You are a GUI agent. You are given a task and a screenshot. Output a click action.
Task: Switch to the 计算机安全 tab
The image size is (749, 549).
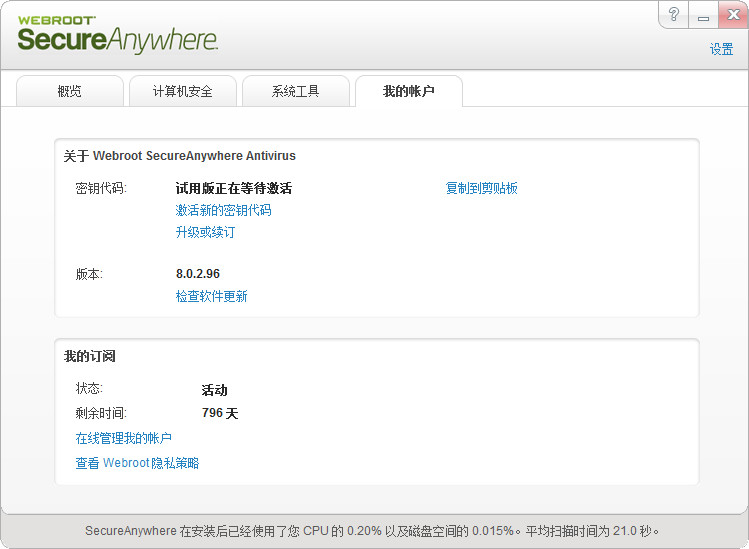click(x=183, y=91)
